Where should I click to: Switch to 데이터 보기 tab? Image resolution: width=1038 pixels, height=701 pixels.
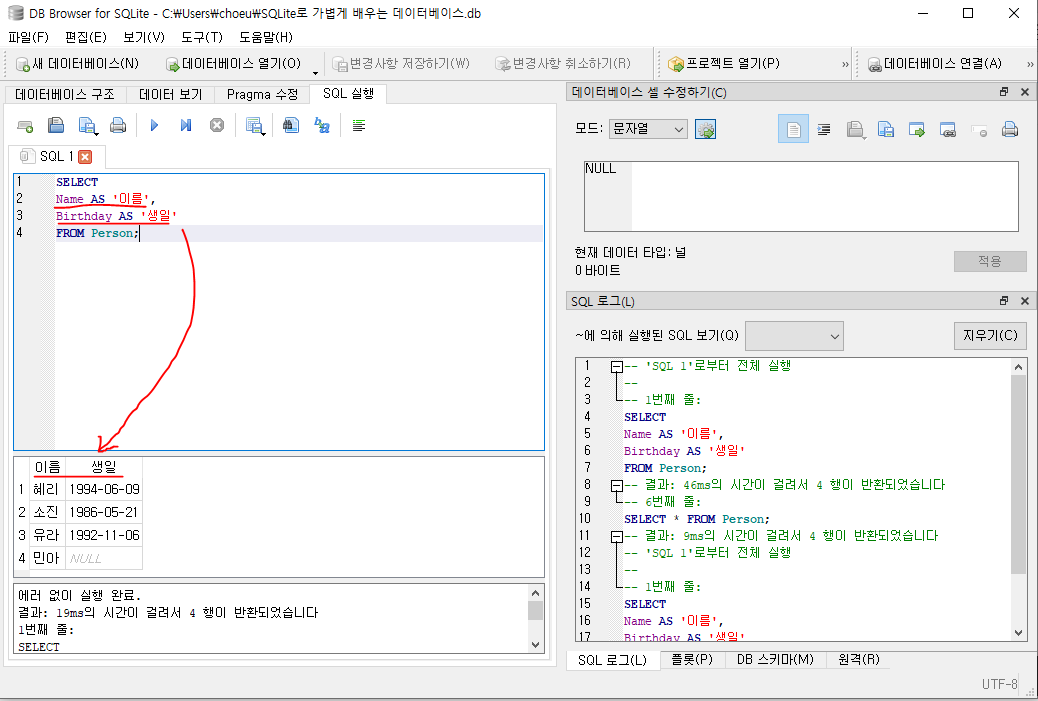[170, 95]
